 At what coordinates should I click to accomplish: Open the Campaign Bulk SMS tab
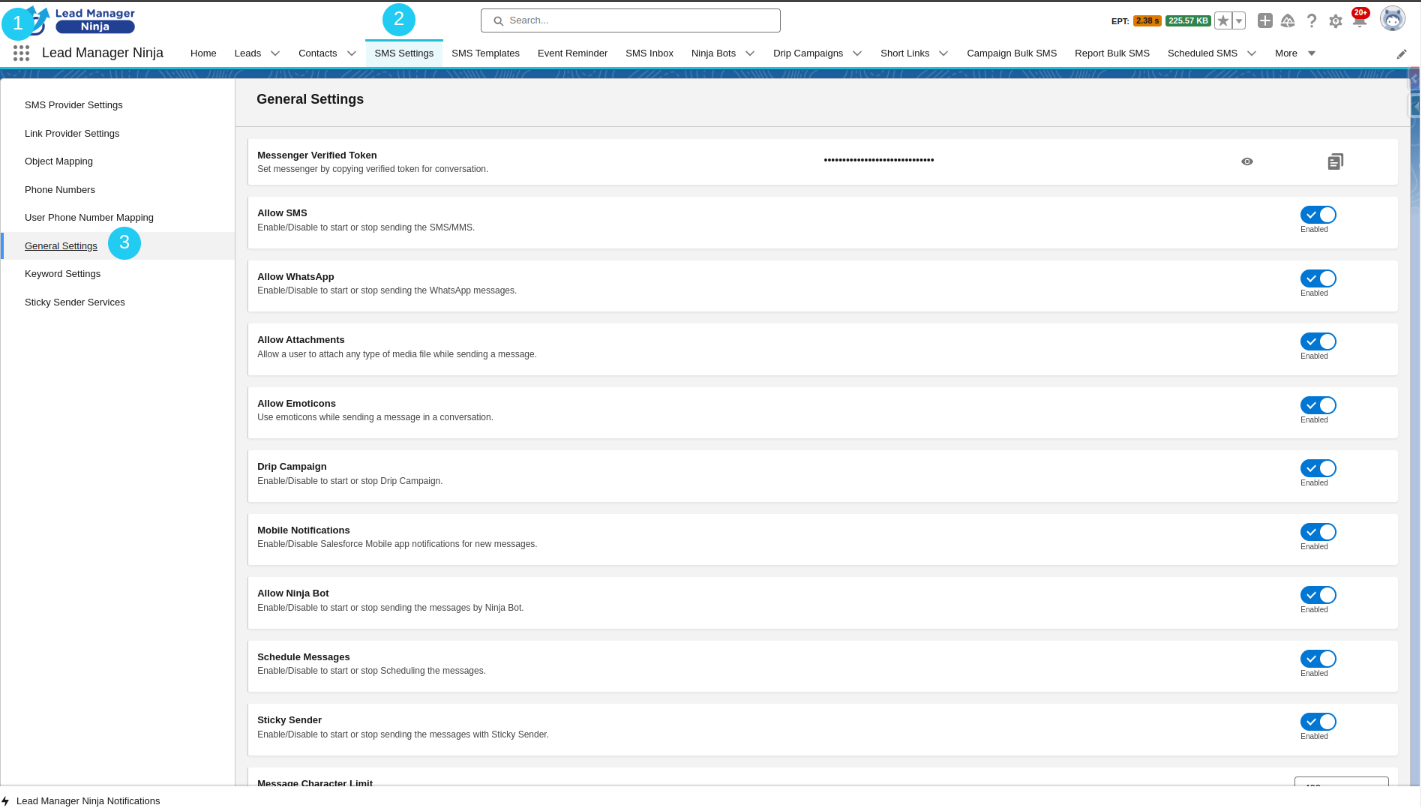[x=1011, y=53]
